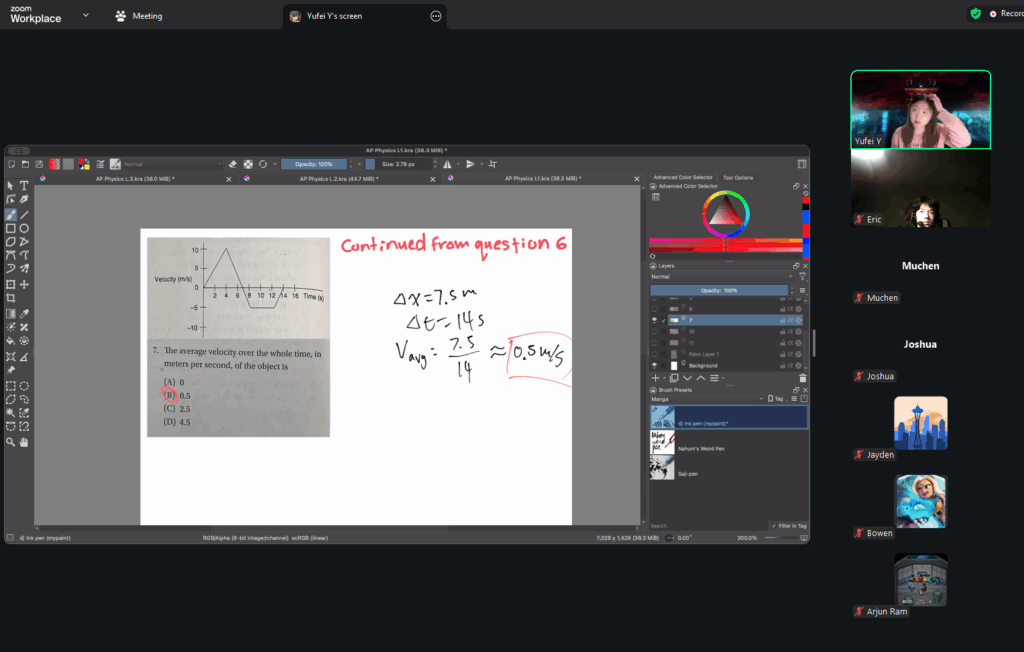Open the Tool Options tab
The image size is (1024, 652).
(x=737, y=178)
